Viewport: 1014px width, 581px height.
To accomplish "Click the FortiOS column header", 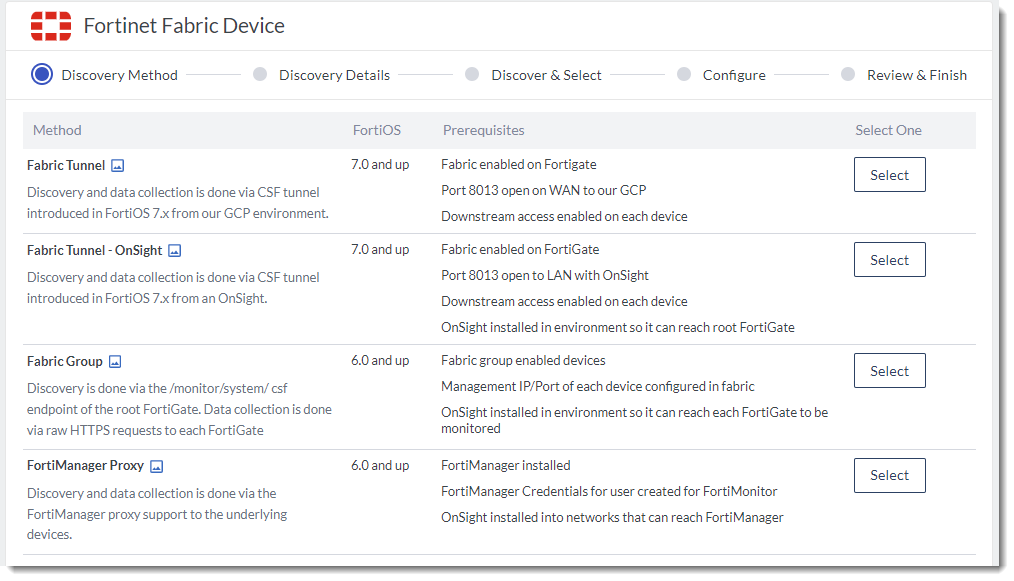I will (377, 130).
